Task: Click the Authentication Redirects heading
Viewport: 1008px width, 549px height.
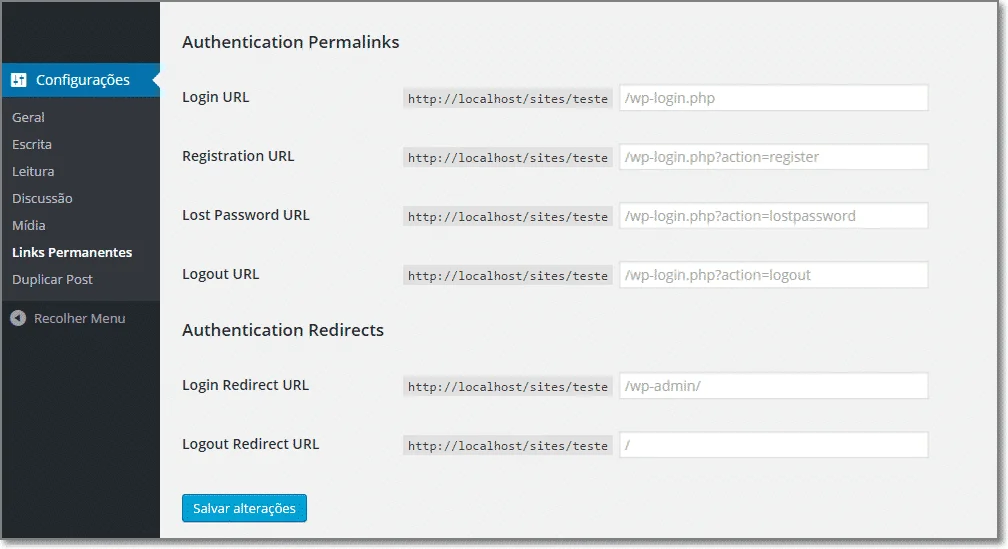Action: (x=283, y=330)
